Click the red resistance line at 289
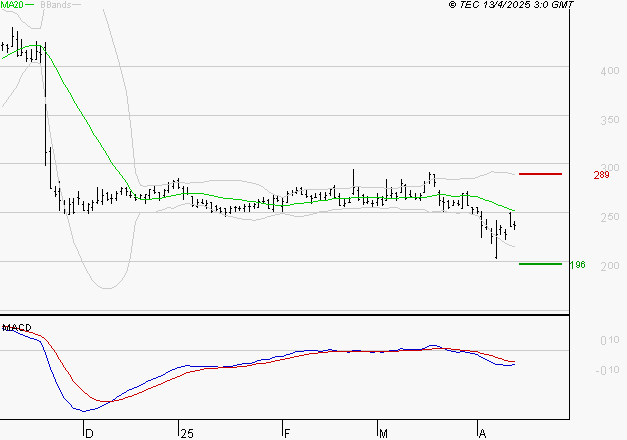The image size is (627, 440). [540, 174]
